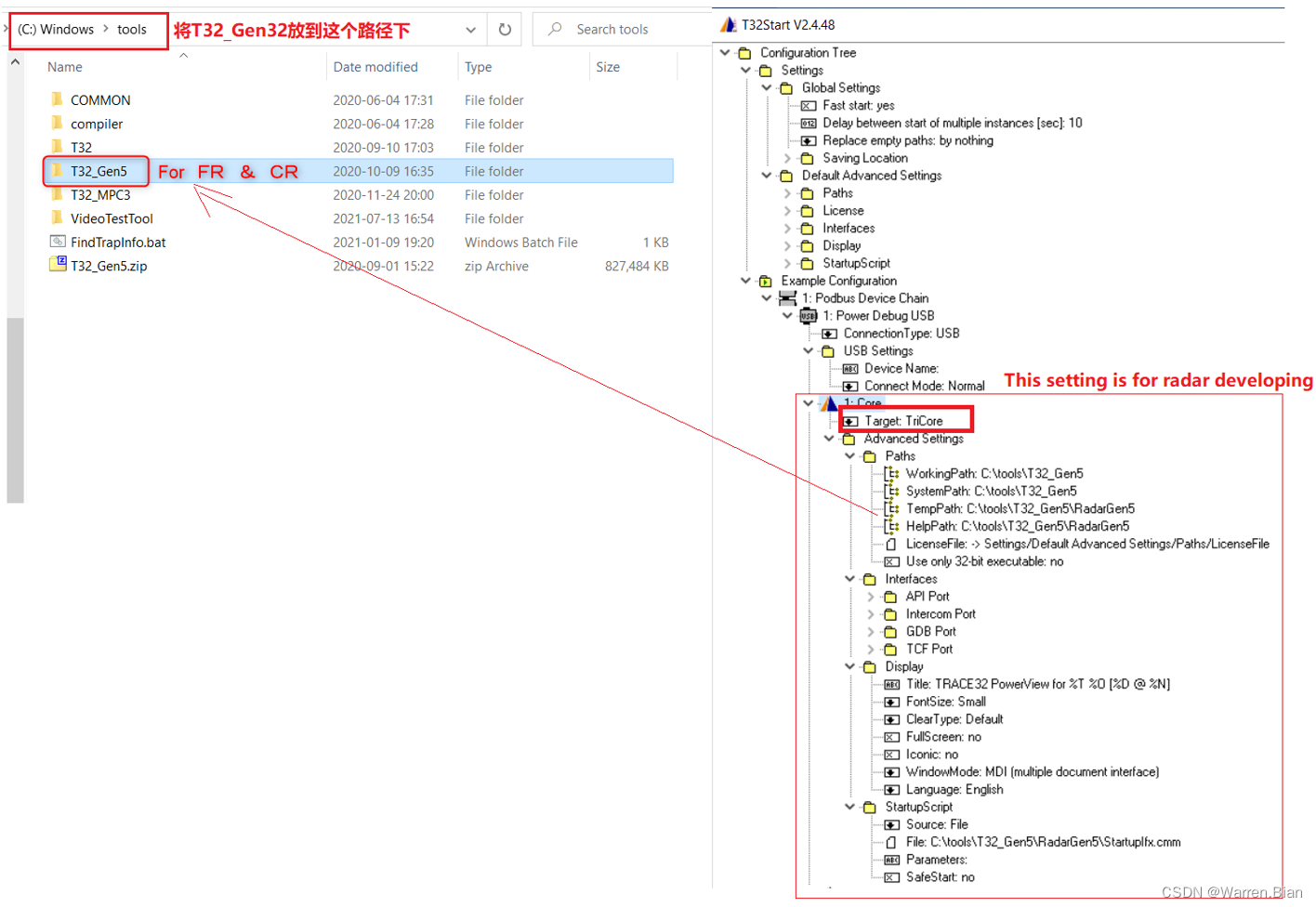1316x907 pixels.
Task: Open the COMMON folder
Action: point(100,99)
